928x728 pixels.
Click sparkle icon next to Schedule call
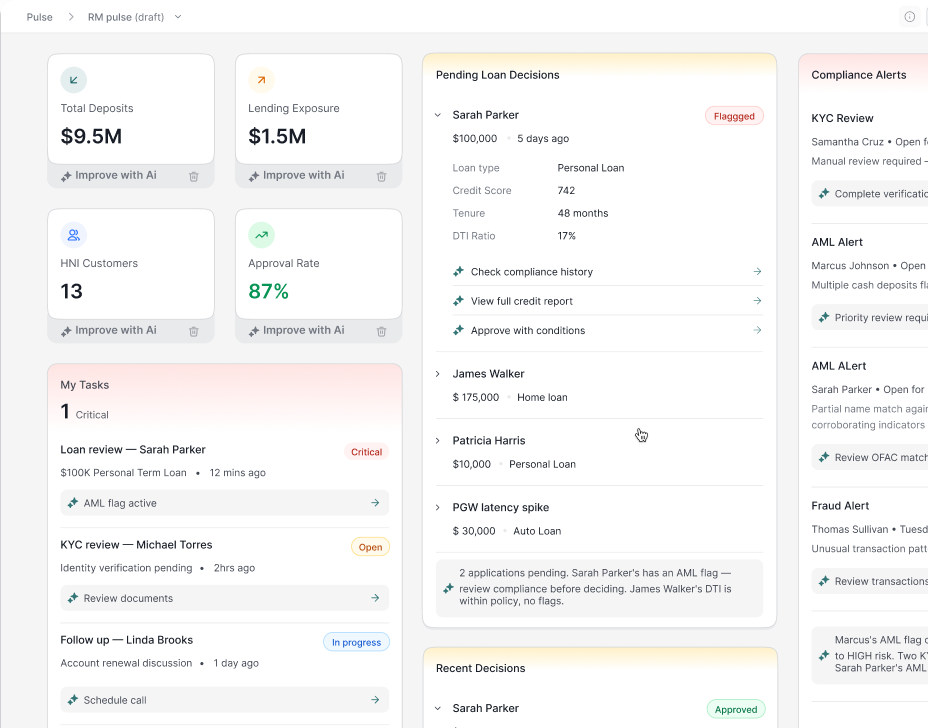(73, 700)
